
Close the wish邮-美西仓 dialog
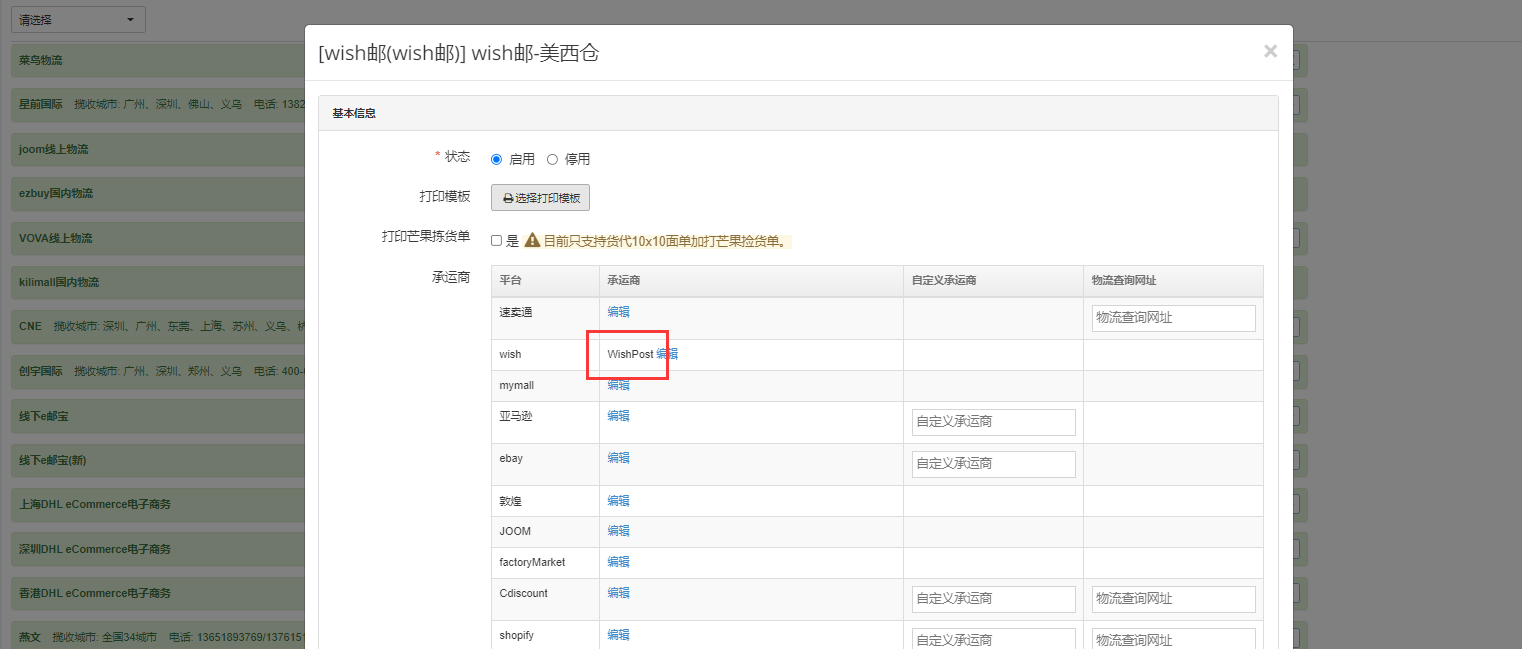pos(1270,51)
